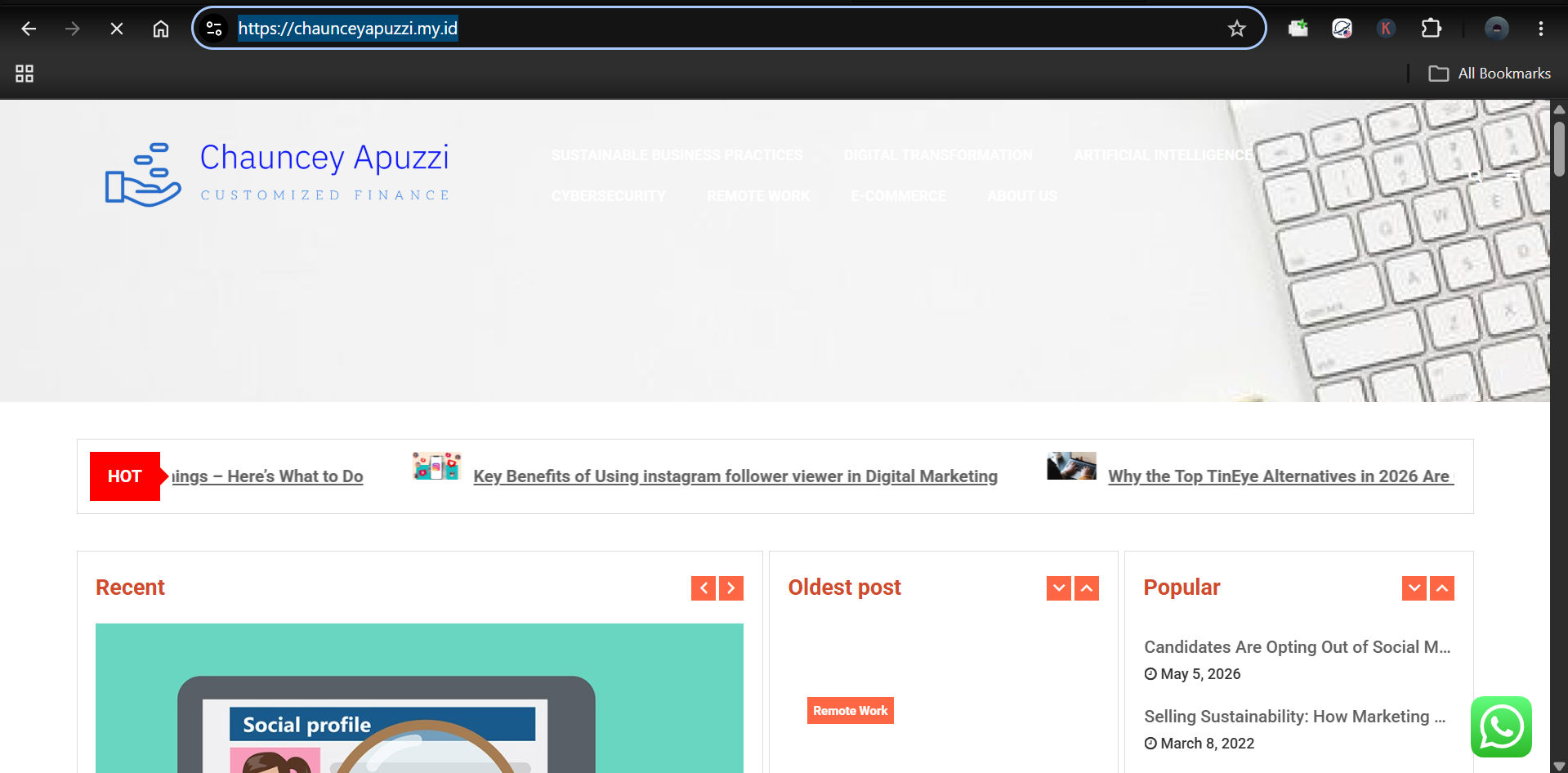
Task: Open E-Commerce menu item
Action: (x=898, y=196)
